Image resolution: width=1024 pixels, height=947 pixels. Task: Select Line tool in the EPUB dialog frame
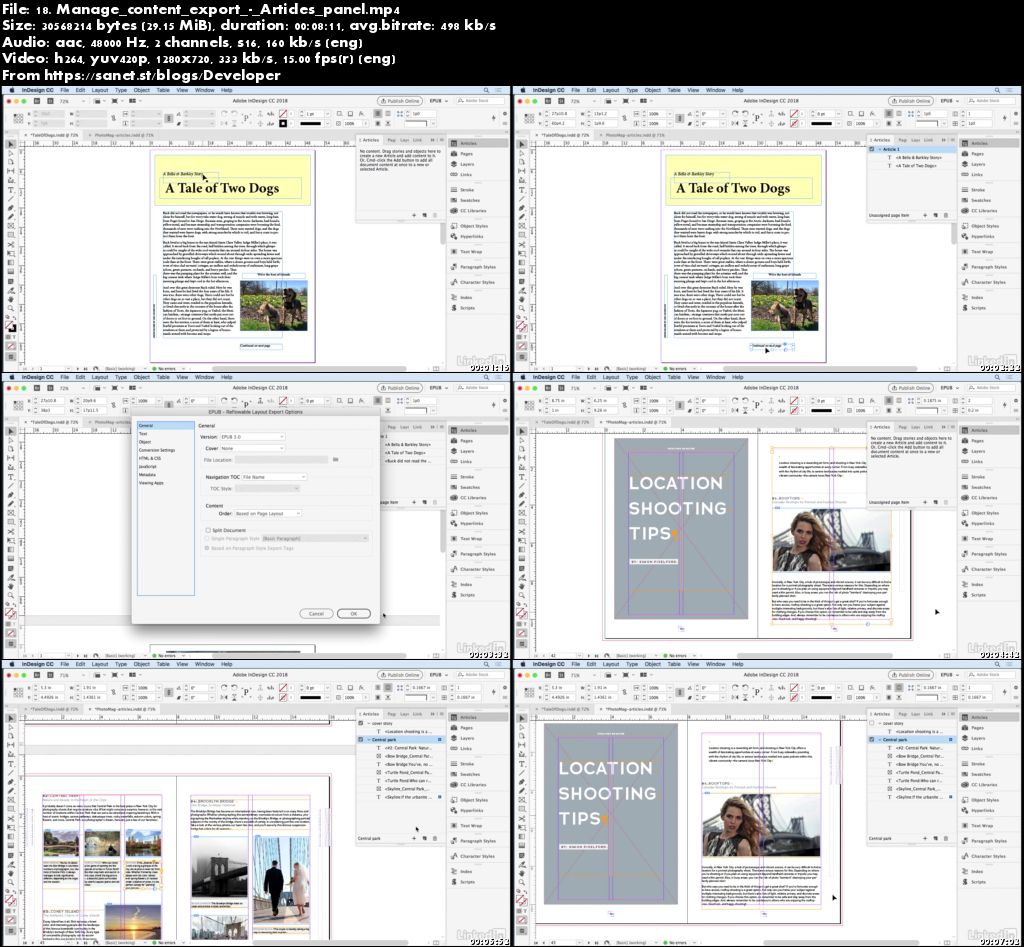pyautogui.click(x=10, y=485)
